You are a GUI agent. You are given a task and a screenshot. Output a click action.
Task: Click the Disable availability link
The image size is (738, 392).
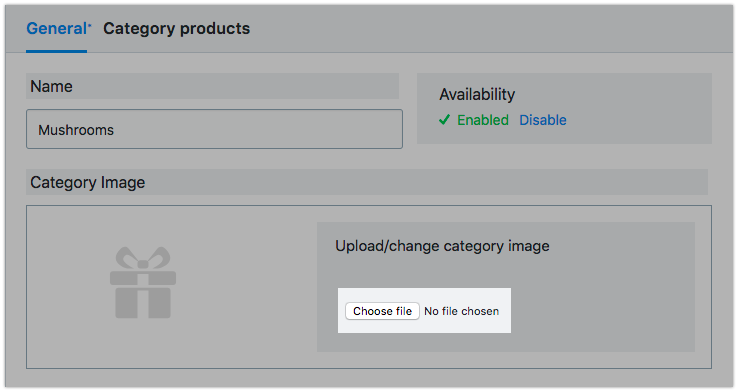click(x=543, y=120)
